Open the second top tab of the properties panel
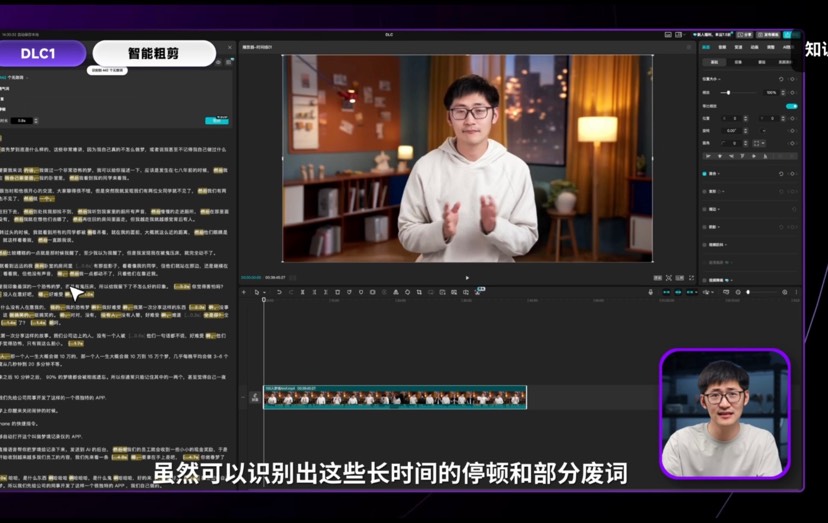The image size is (828, 523). (722, 48)
